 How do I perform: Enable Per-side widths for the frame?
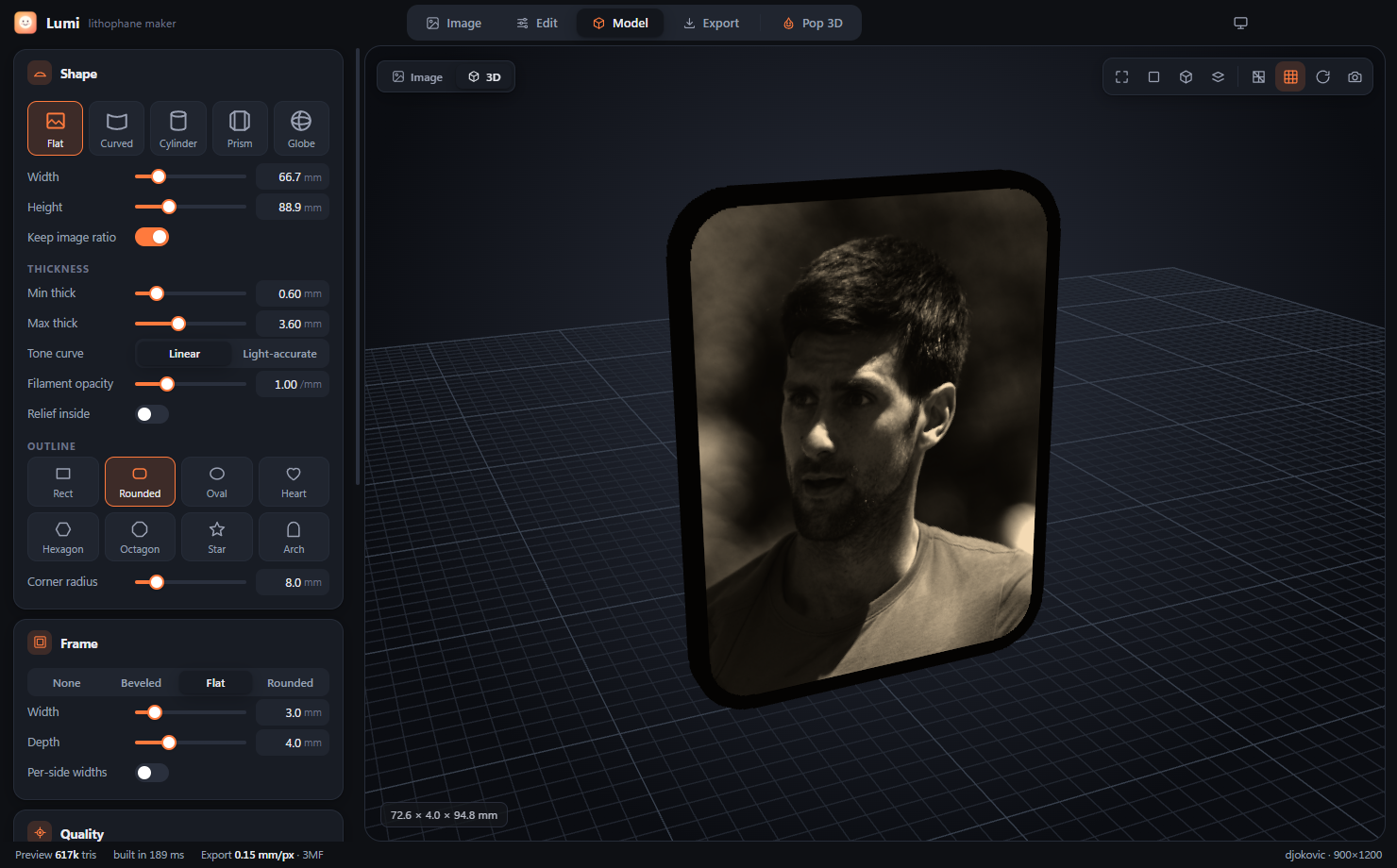click(x=152, y=773)
